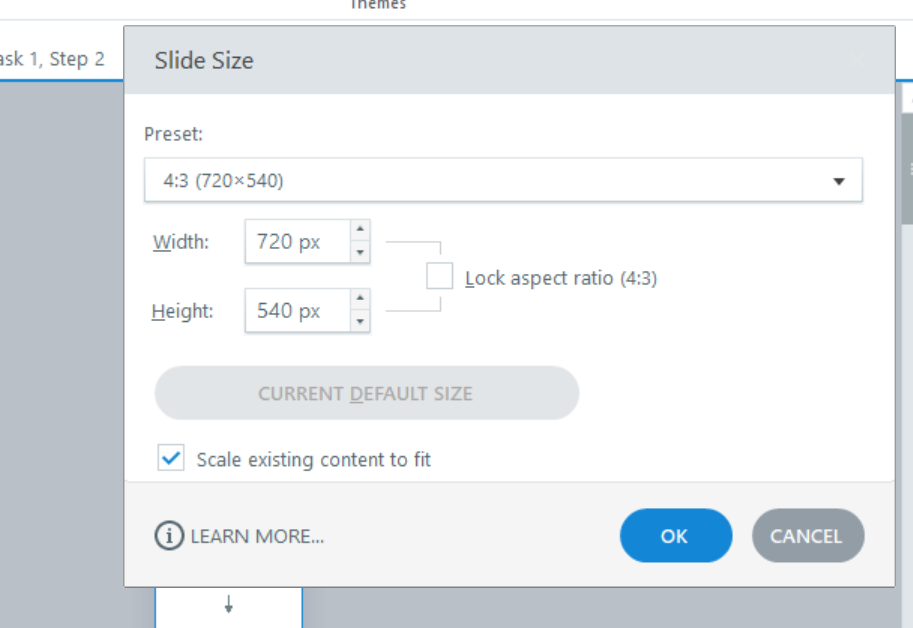Click the Themes label in the ribbon
913x628 pixels.
click(x=377, y=5)
